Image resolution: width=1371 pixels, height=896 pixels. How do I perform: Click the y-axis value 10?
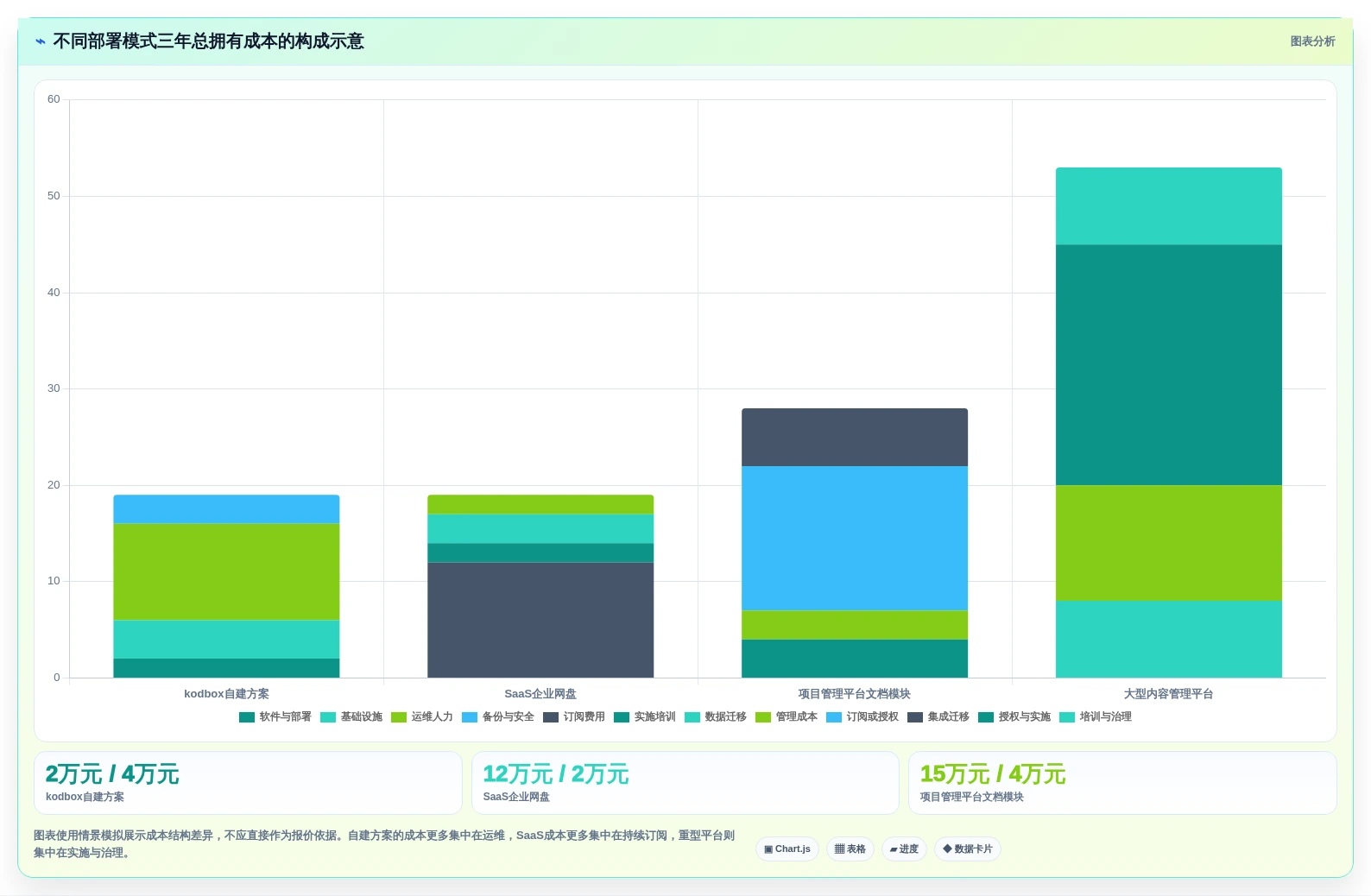pyautogui.click(x=54, y=581)
